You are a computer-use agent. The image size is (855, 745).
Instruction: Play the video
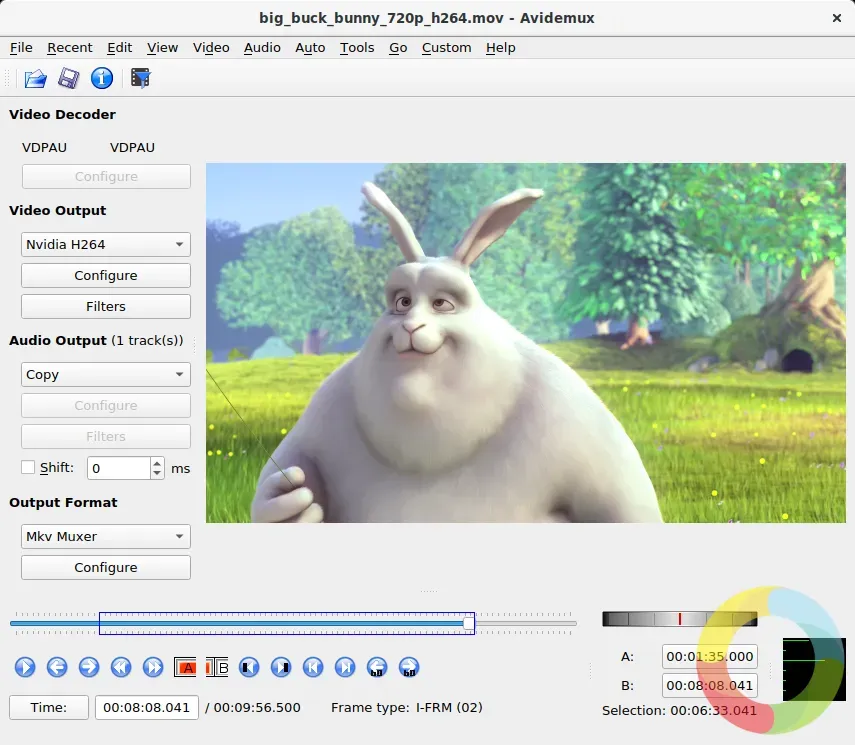coord(25,667)
